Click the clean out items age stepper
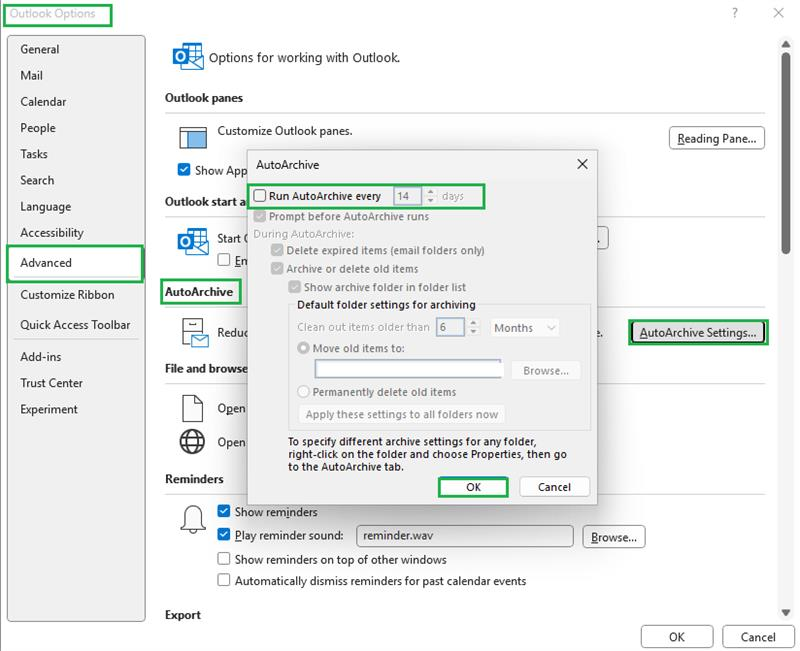800x651 pixels. pos(473,327)
